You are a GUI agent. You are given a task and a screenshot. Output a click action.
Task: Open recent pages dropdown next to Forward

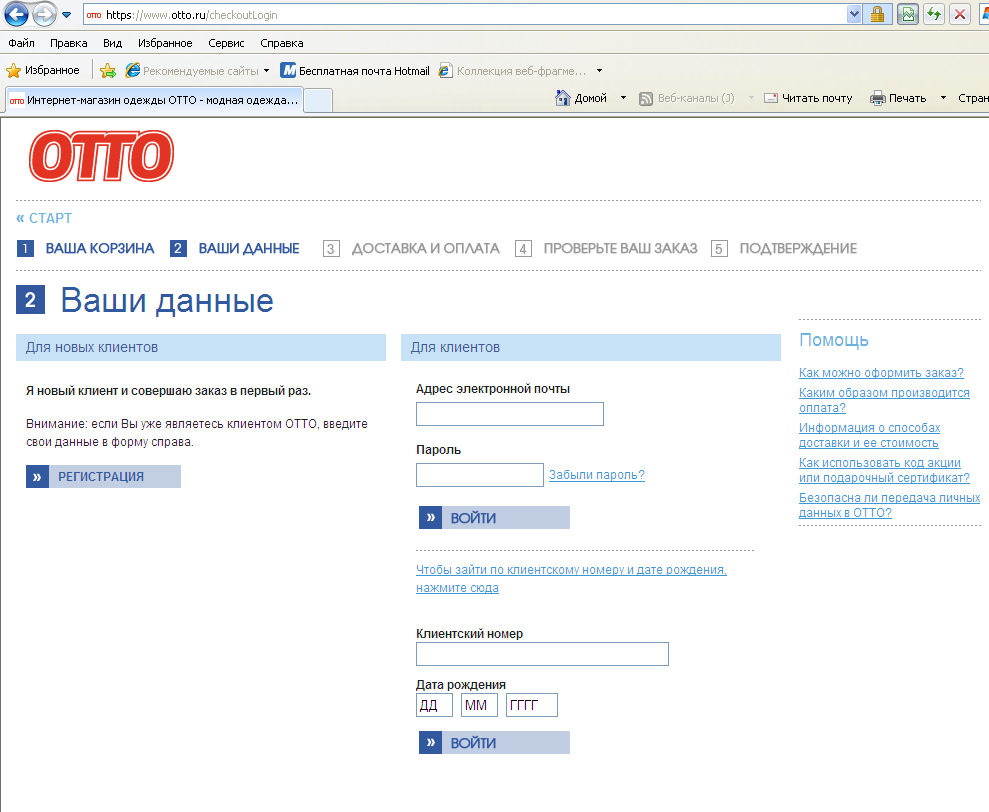(x=67, y=15)
